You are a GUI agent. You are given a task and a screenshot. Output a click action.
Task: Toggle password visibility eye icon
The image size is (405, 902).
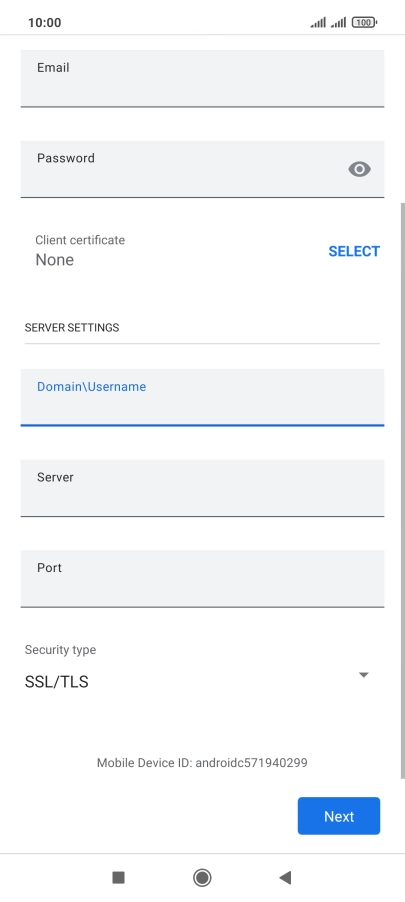click(x=360, y=169)
